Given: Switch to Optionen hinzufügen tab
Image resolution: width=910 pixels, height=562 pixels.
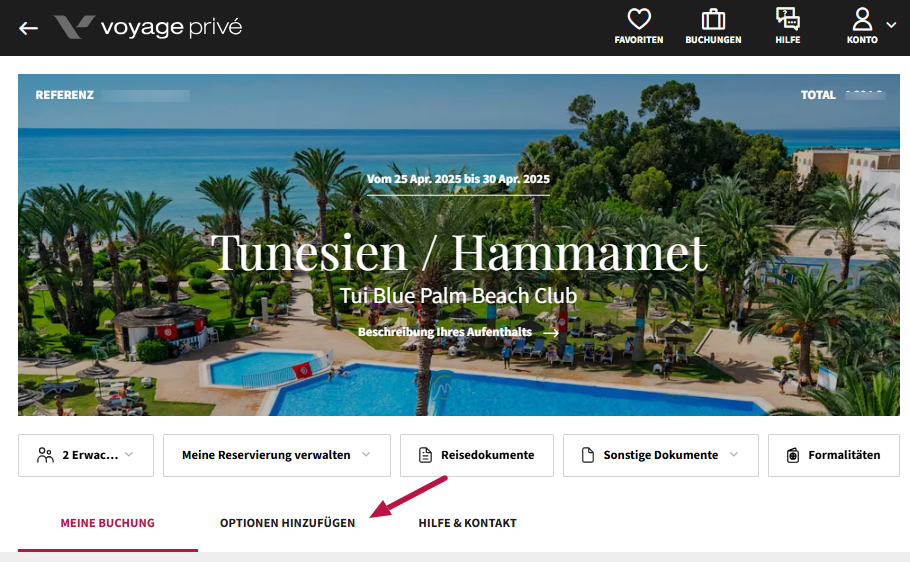Looking at the screenshot, I should (x=287, y=523).
